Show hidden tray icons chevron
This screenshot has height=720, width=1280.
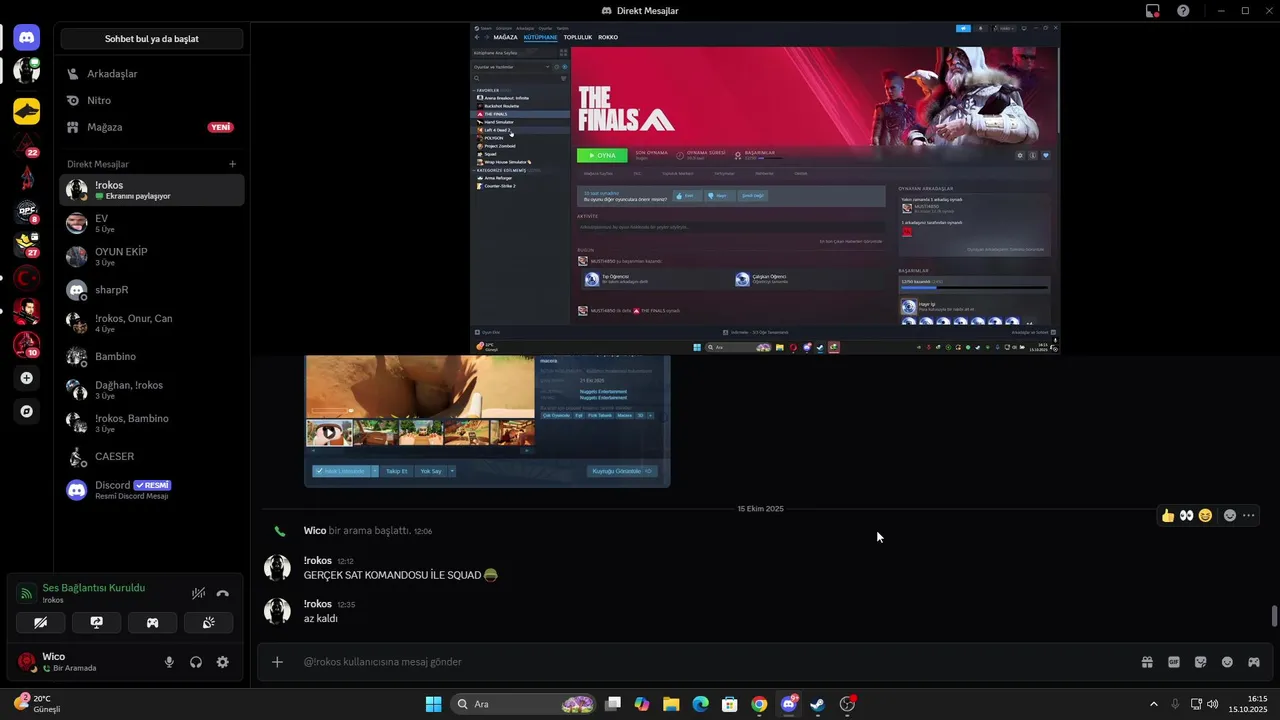[x=1153, y=704]
